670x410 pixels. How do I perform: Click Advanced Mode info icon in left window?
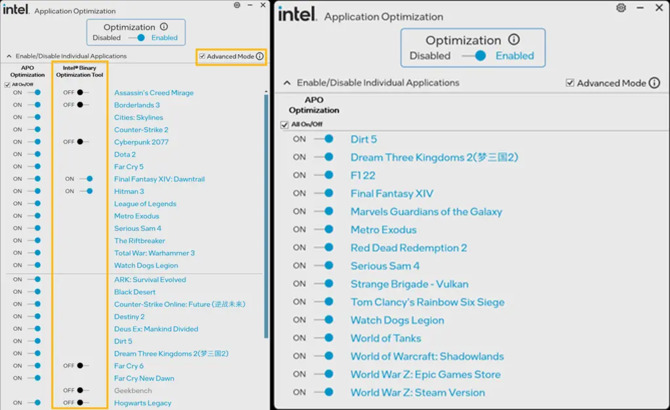click(260, 56)
